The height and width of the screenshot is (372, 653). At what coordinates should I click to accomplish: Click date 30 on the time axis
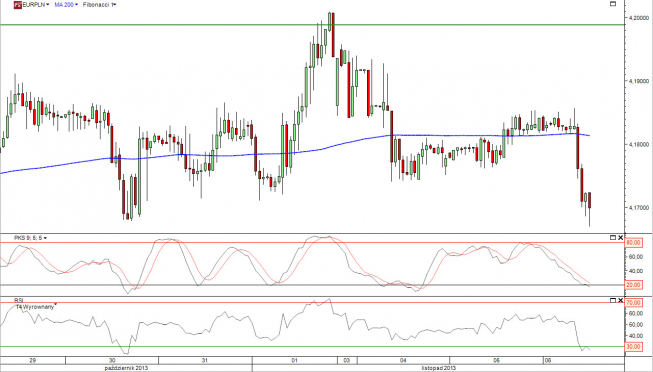click(x=112, y=360)
